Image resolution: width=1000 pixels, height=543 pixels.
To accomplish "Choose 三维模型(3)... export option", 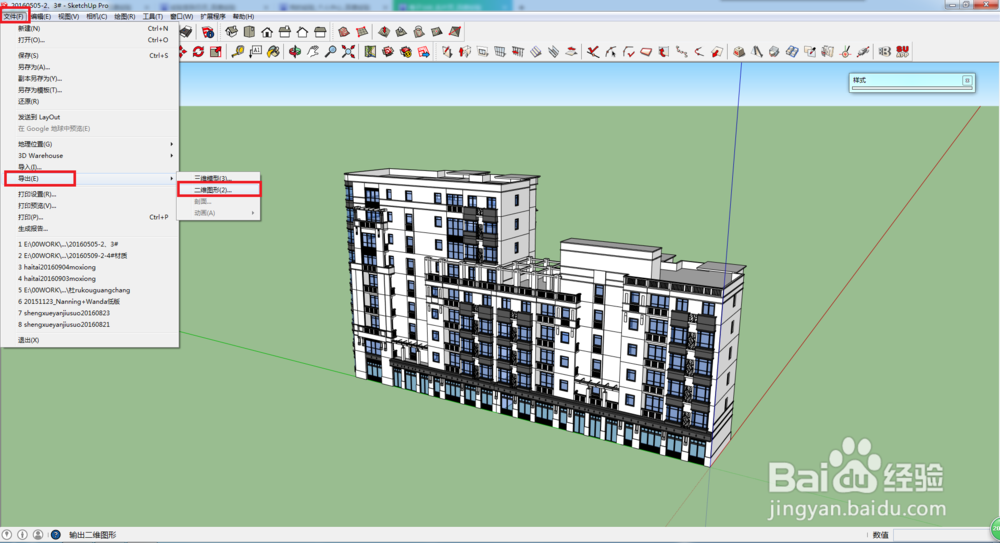I will coord(219,179).
